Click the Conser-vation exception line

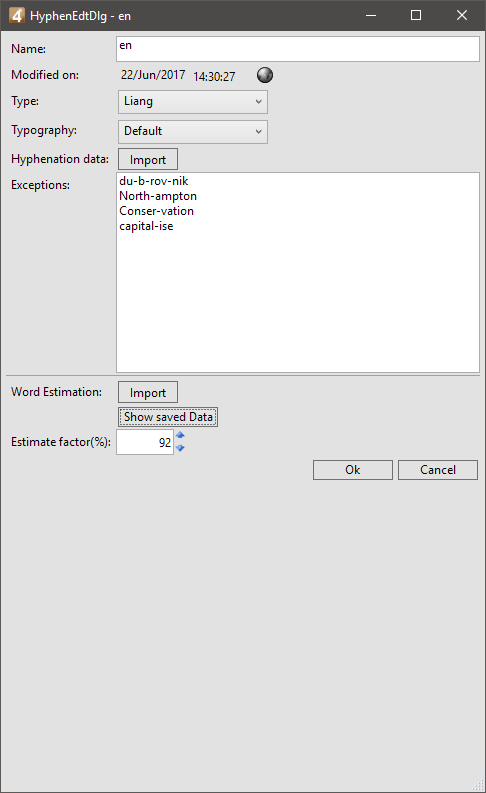click(x=156, y=211)
